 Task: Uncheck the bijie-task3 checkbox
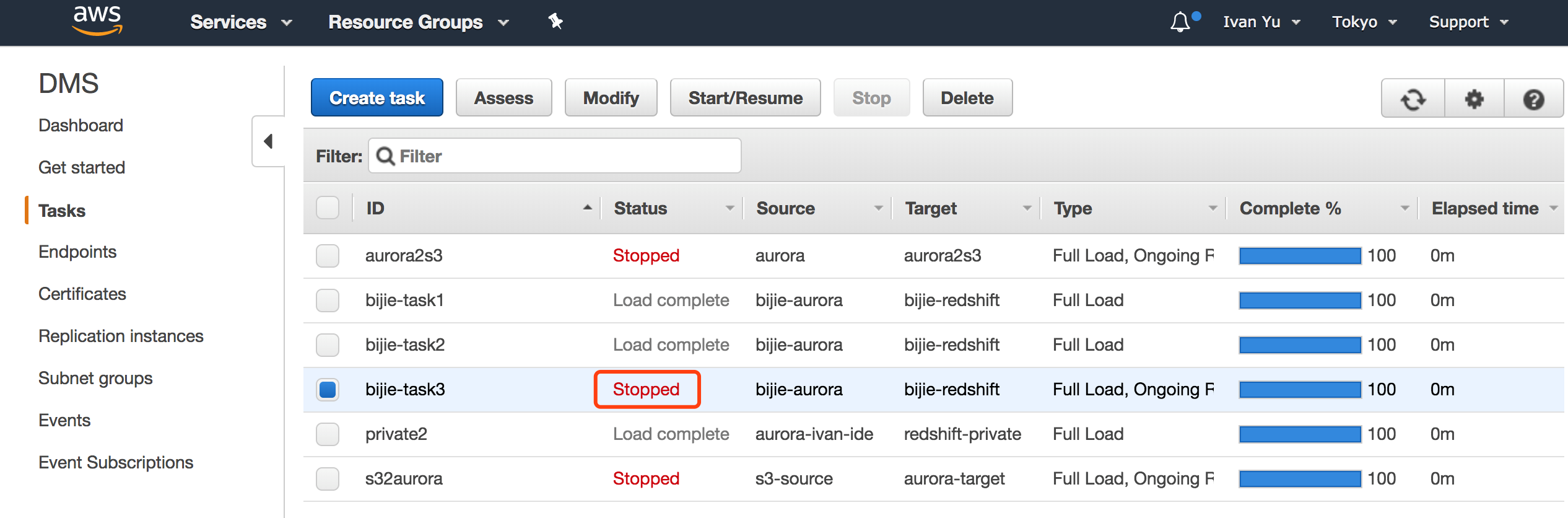click(x=328, y=389)
